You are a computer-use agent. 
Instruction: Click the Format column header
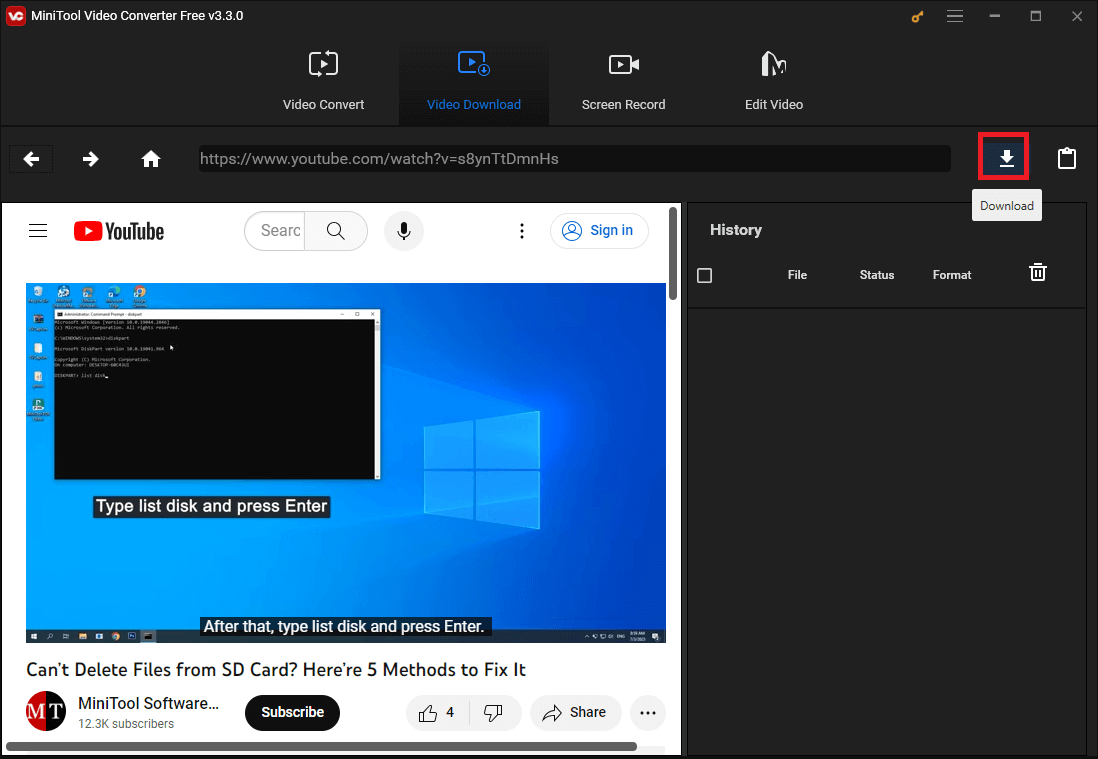952,275
